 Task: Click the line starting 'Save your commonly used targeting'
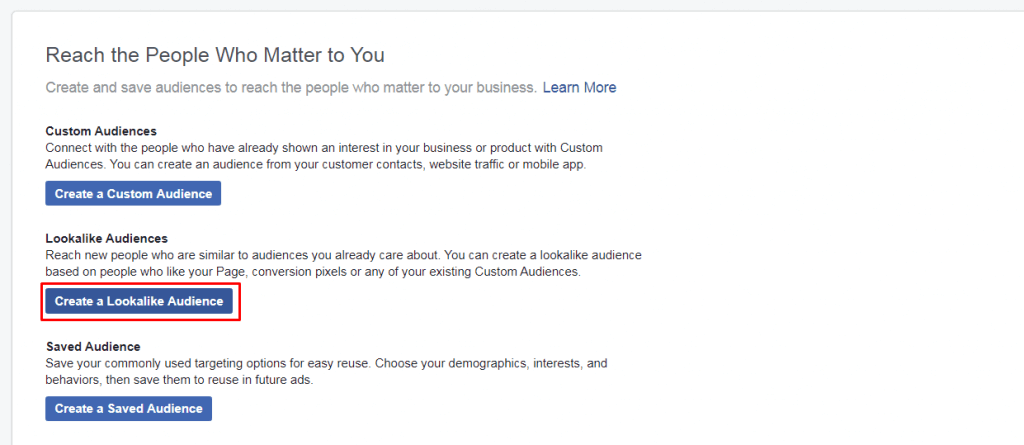[327, 363]
